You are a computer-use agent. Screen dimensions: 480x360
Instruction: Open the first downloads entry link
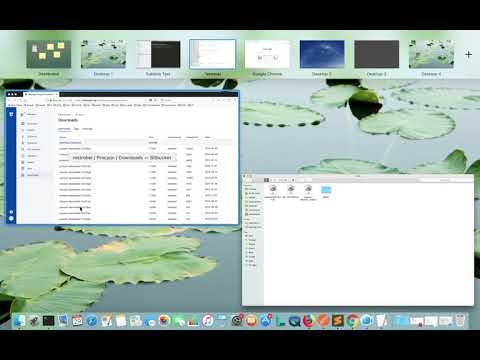pyautogui.click(x=70, y=142)
